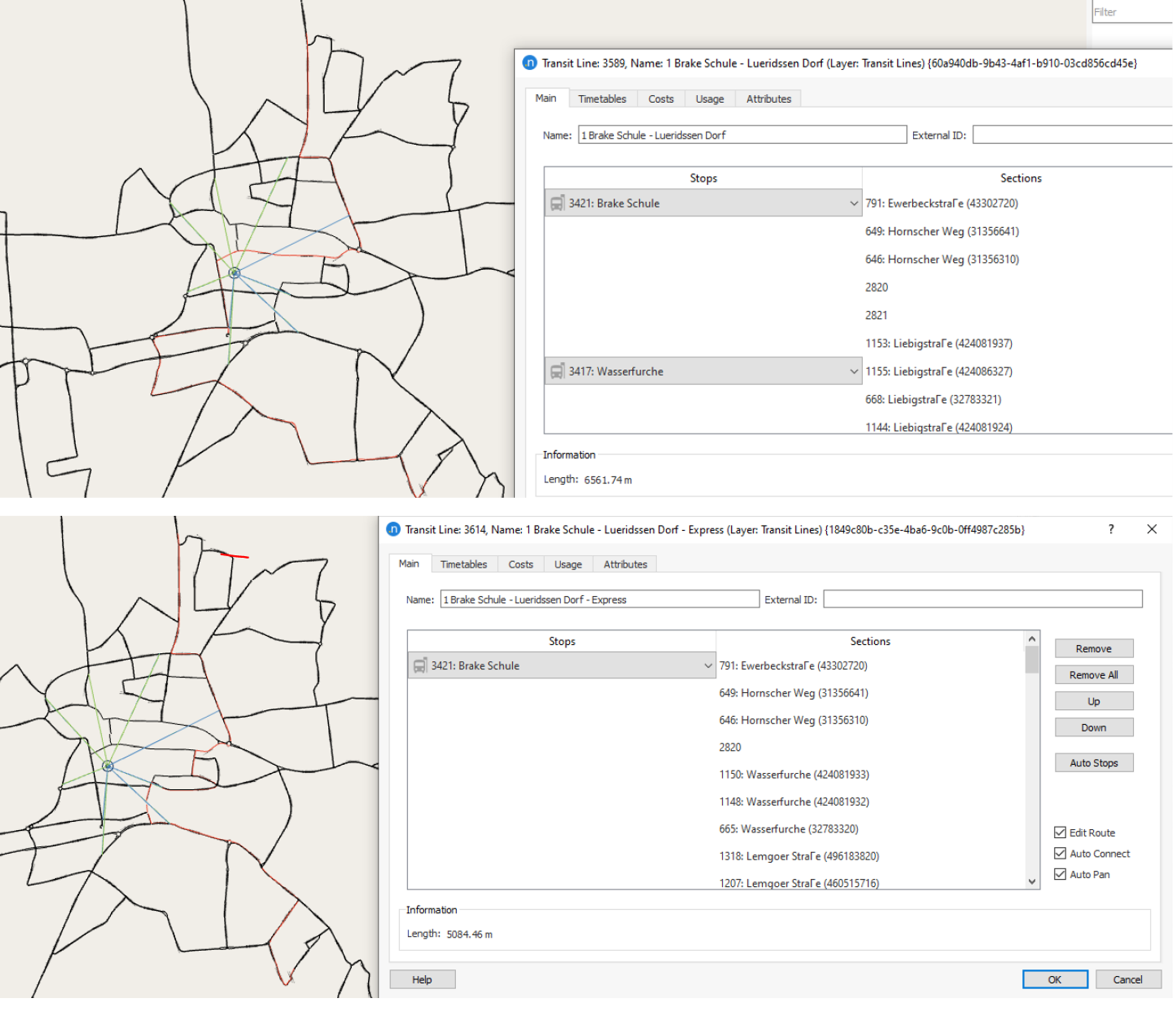Open the Usage tab in upper dialog
This screenshot has height=1019, width=1176.
click(709, 99)
